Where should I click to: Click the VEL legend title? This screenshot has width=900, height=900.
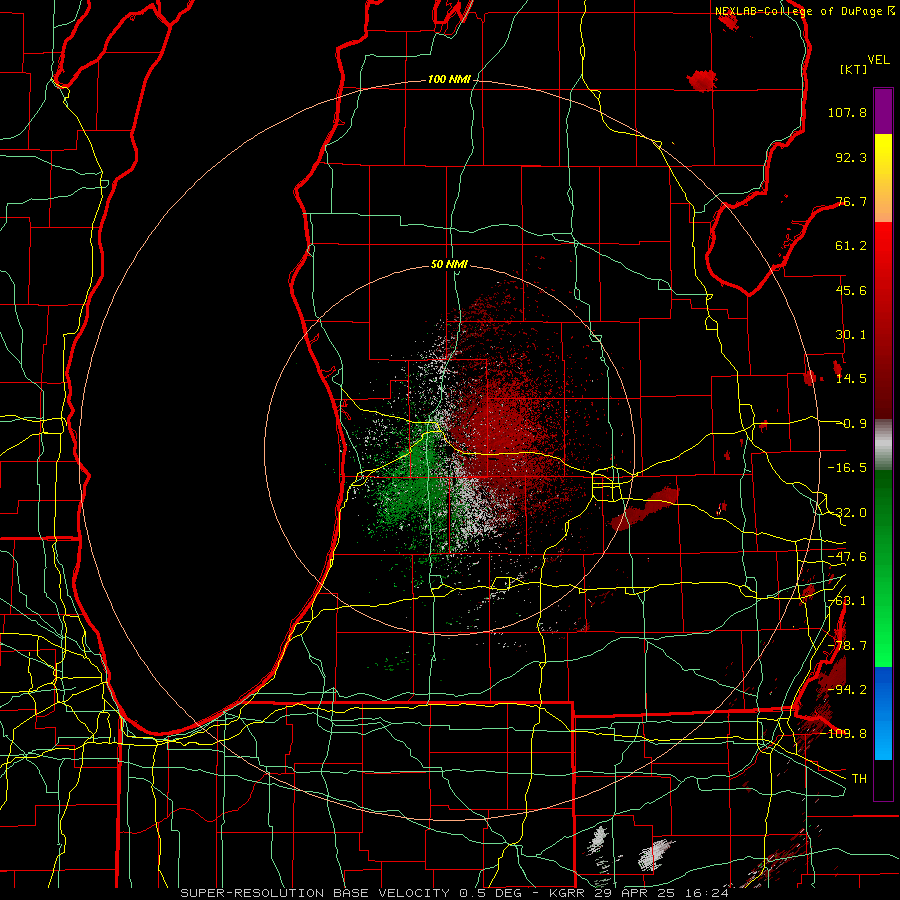(878, 60)
